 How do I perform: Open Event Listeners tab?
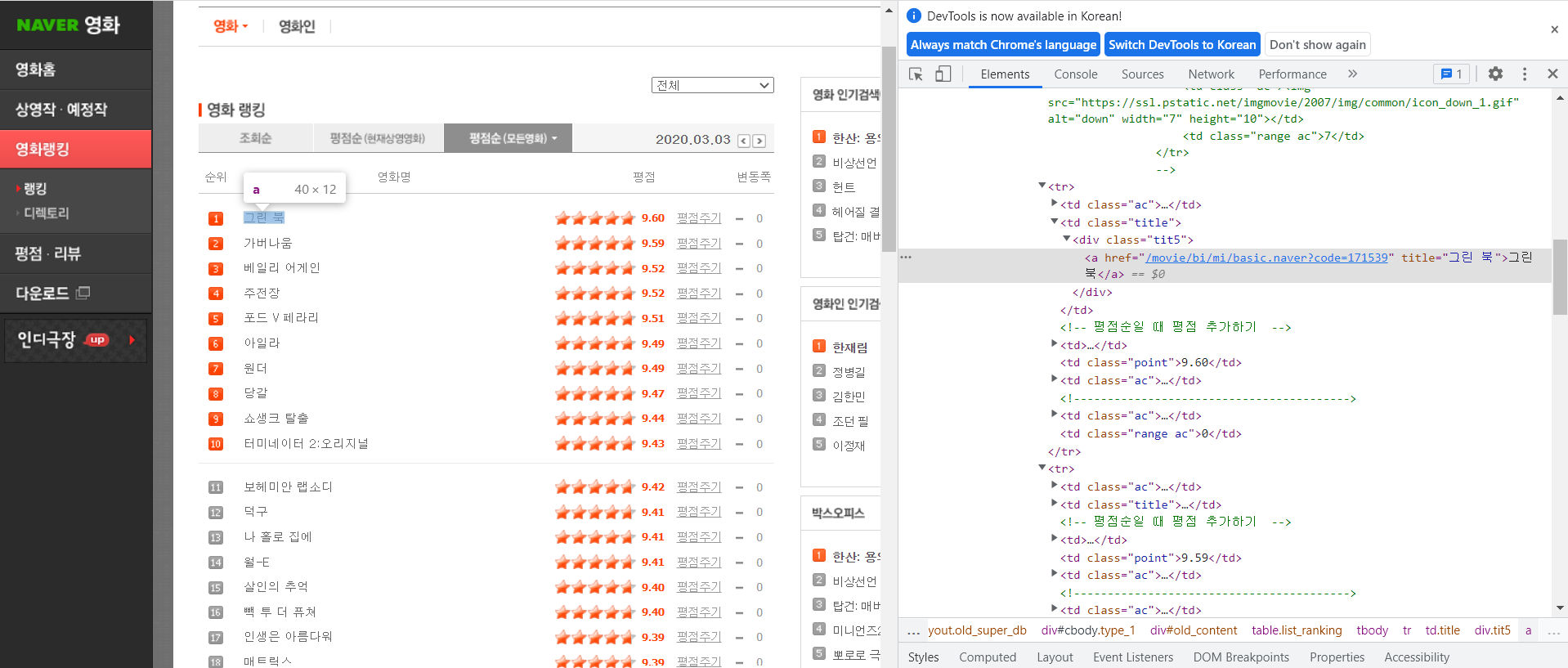tap(1132, 657)
